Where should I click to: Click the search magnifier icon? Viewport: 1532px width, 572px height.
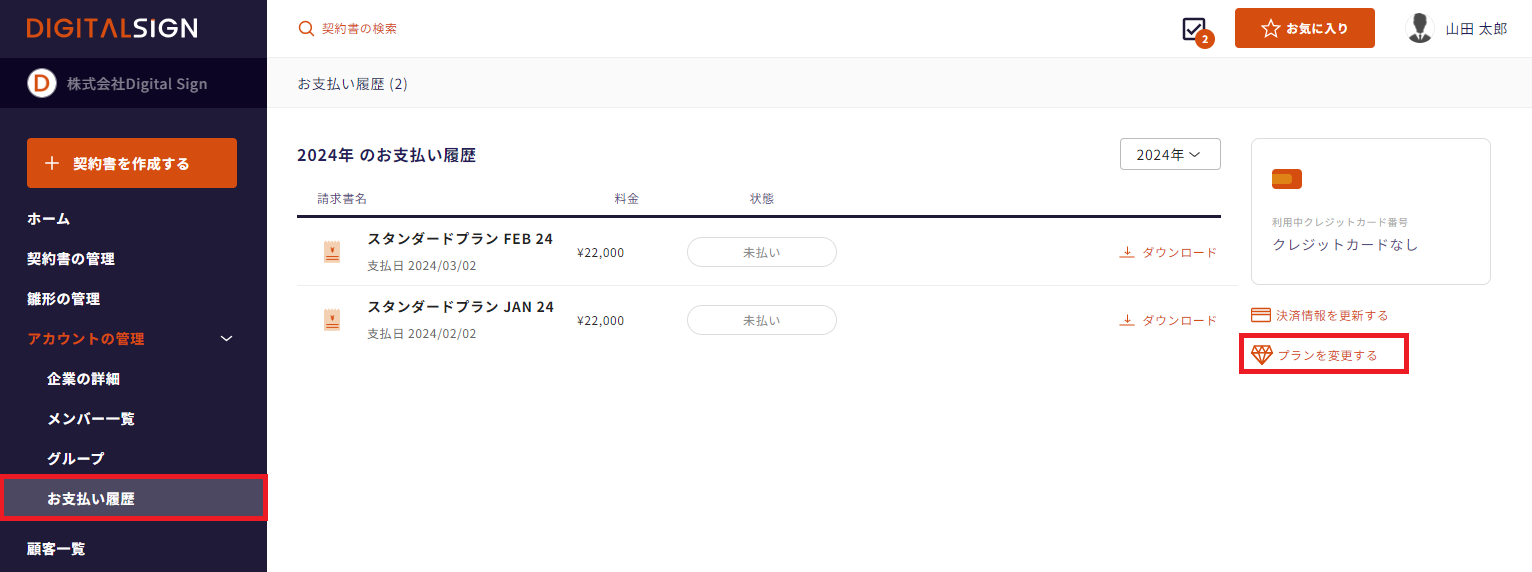(306, 29)
